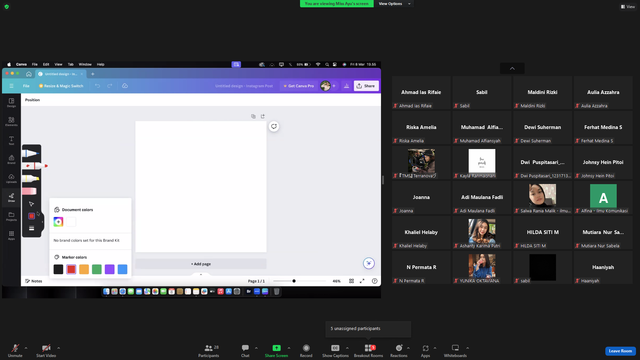Select the blue pen drawing tool
This screenshot has height=360, width=640.
[x=31, y=153]
